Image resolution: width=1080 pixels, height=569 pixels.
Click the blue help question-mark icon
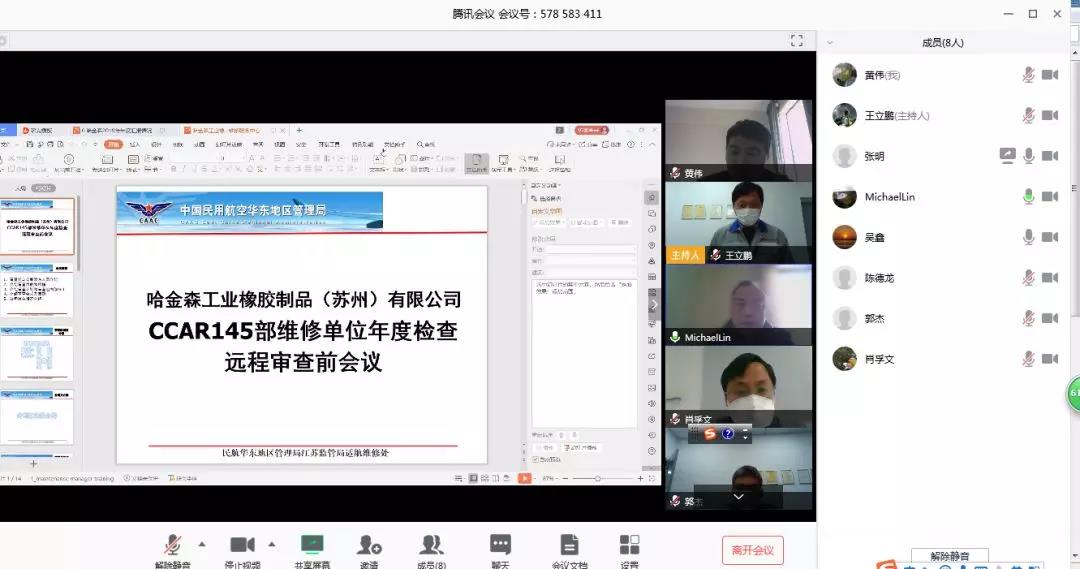click(728, 433)
